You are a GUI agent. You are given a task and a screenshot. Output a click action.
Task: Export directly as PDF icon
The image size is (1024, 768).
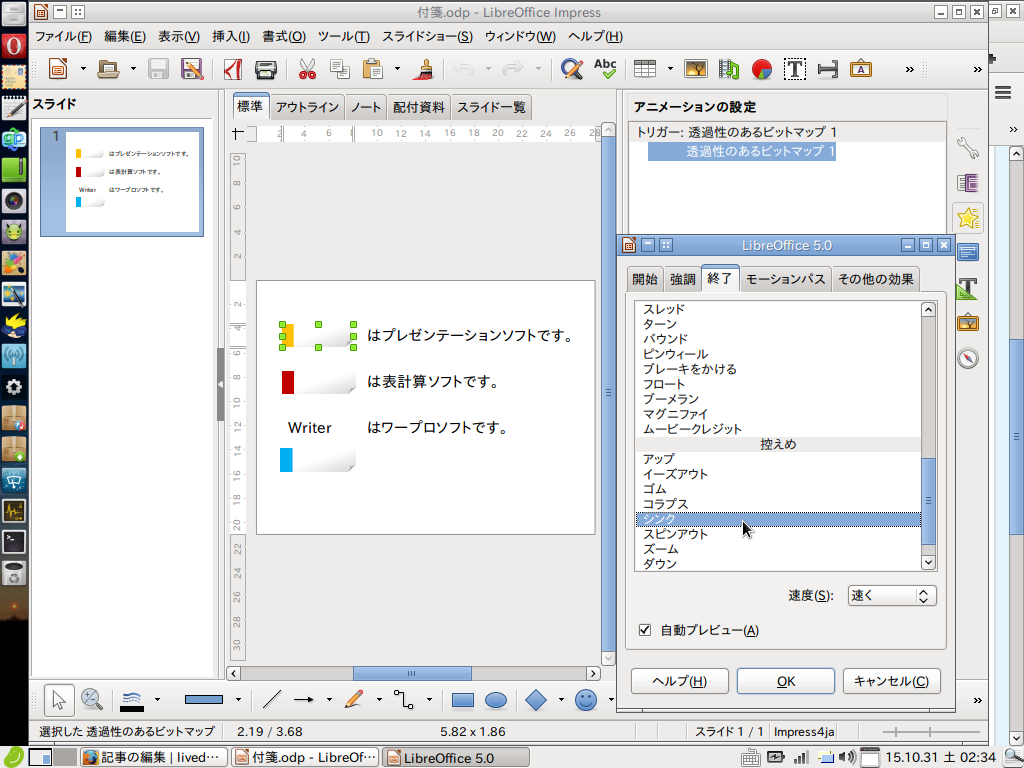(233, 69)
